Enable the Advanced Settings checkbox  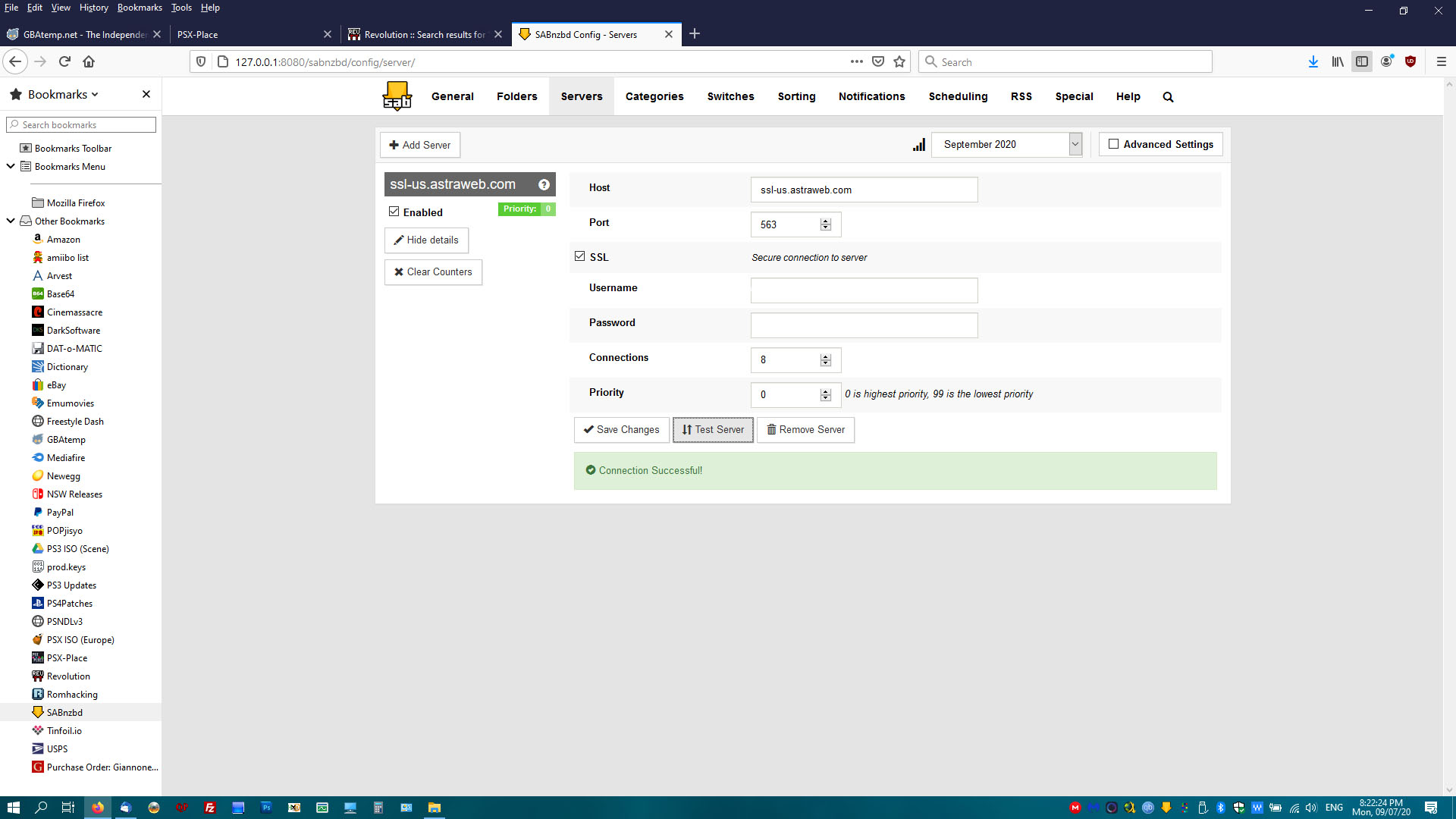point(1113,144)
